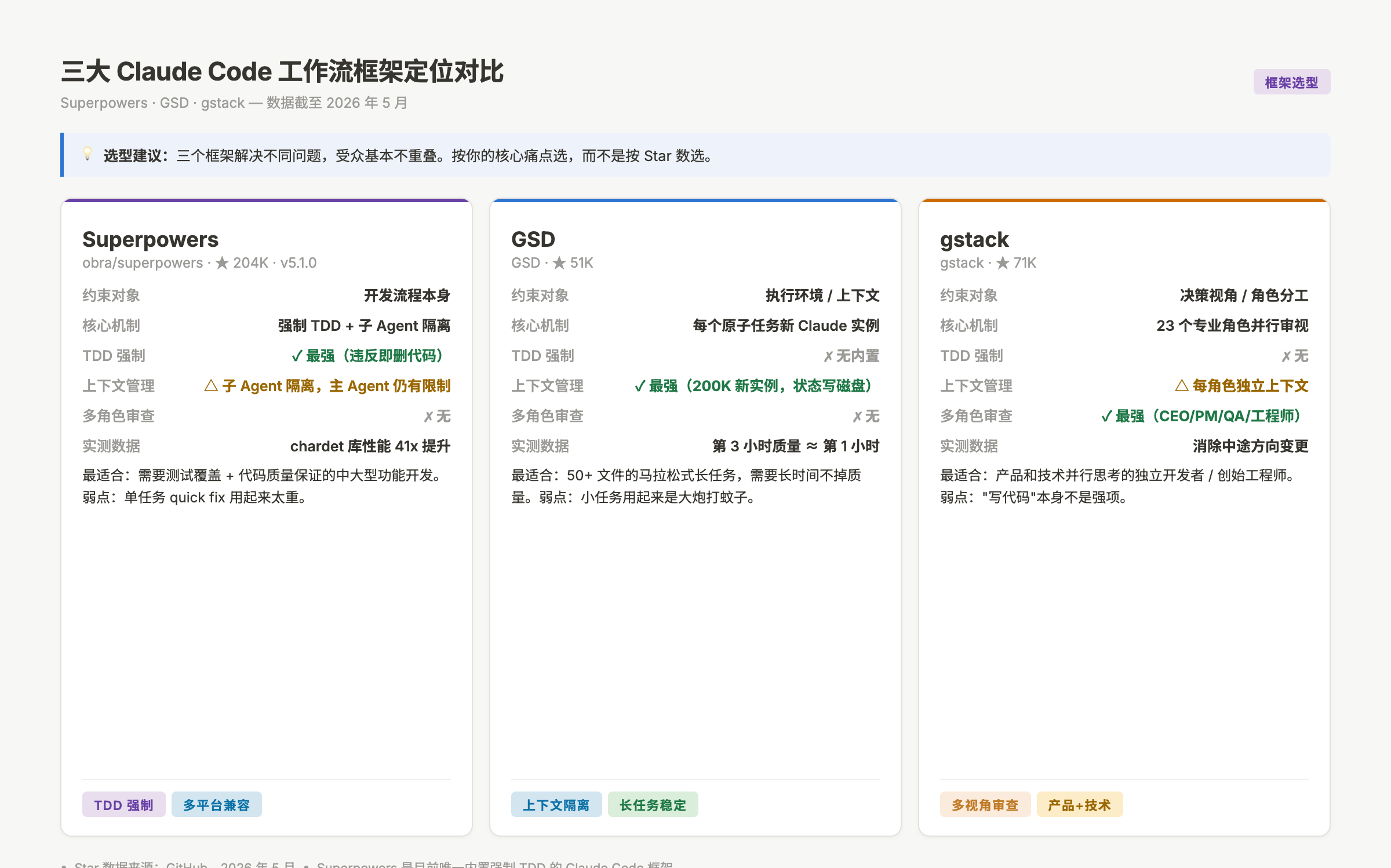This screenshot has width=1391, height=868.
Task: Click the lightbulb icon beside 选型建议
Action: tap(88, 154)
